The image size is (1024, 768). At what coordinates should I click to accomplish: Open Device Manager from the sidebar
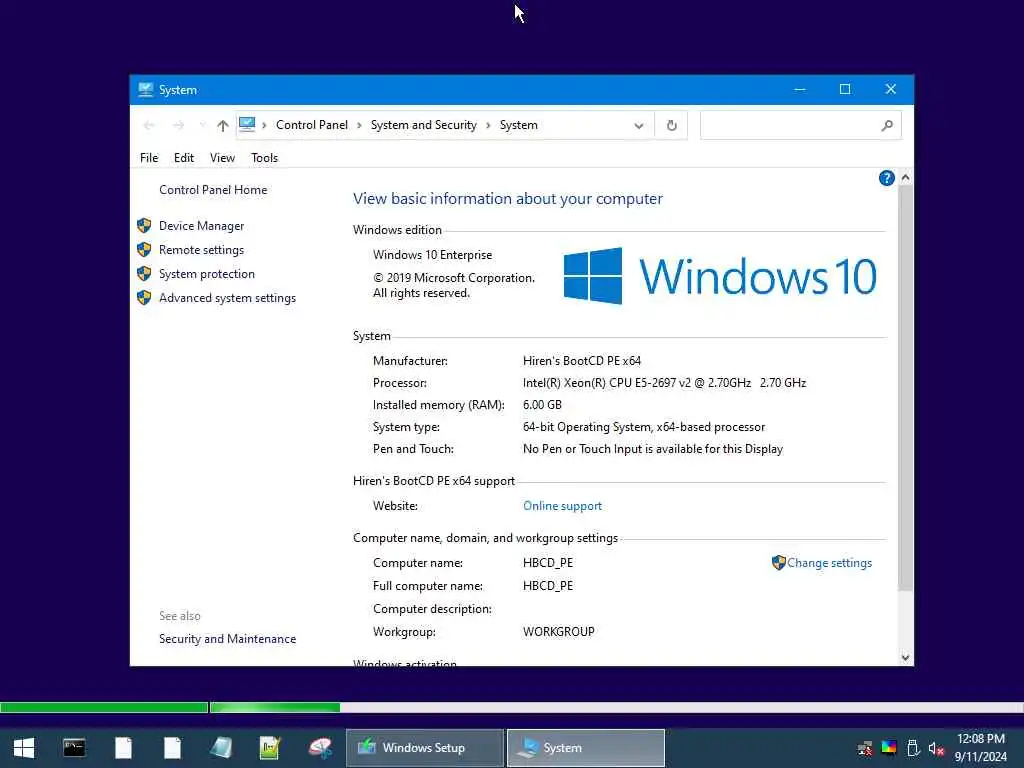[x=201, y=226]
